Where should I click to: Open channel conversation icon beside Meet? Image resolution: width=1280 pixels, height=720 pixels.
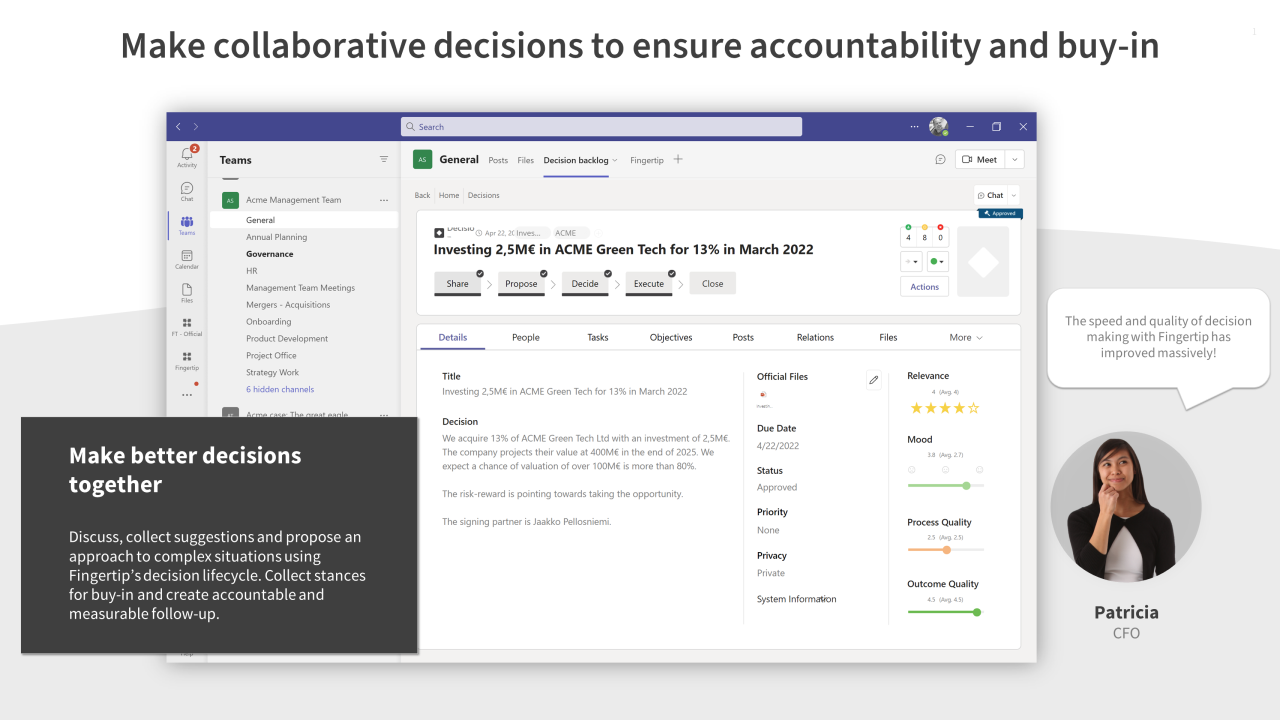coord(940,159)
